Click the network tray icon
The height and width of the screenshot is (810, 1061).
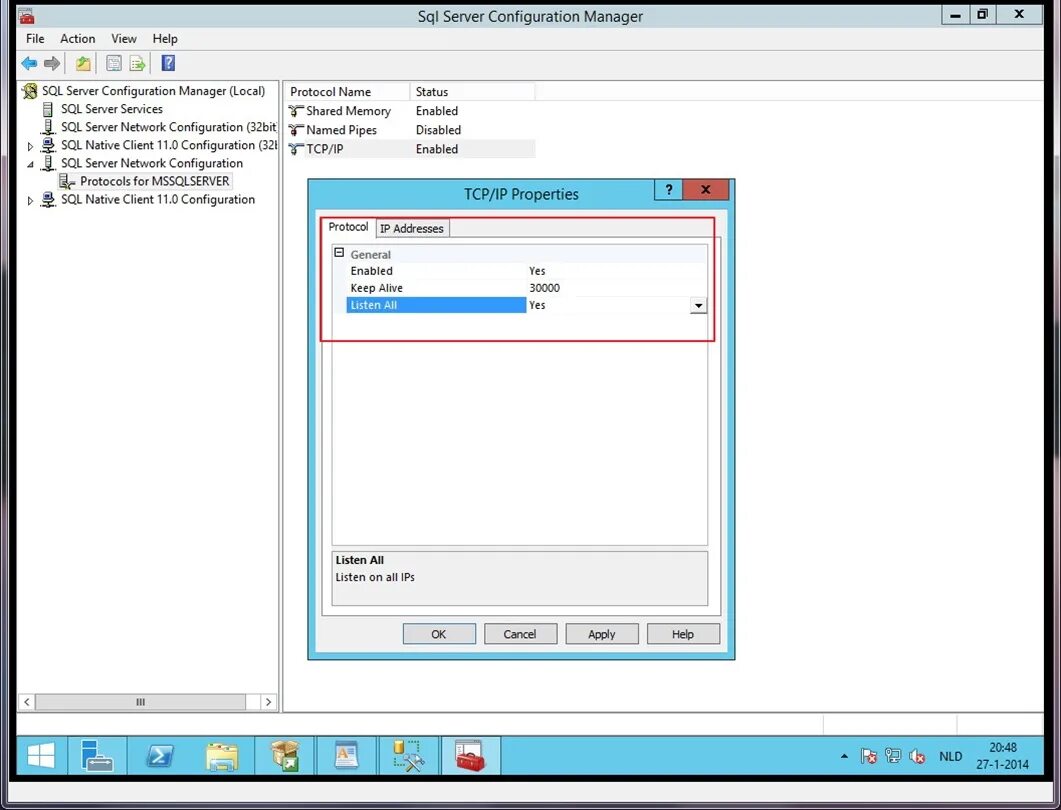pyautogui.click(x=893, y=756)
